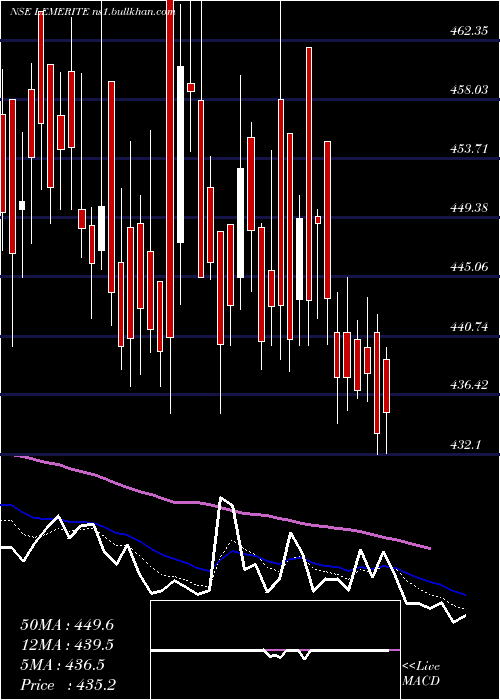This screenshot has width=500, height=700.
Task: Click the 5MA : 436.5 value
Action: (62, 665)
